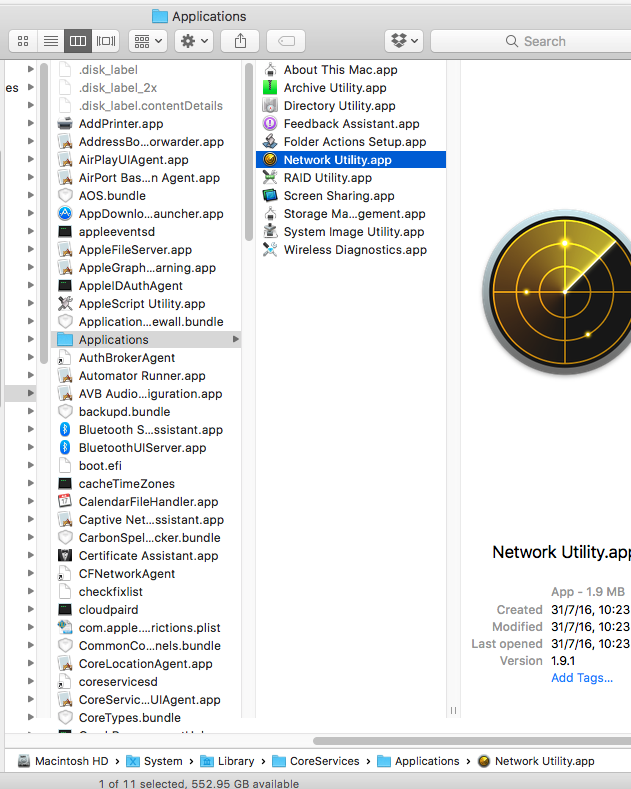Screen dimensions: 631x789
Task: Expand the left column row beside appleeventsd
Action: point(31,231)
